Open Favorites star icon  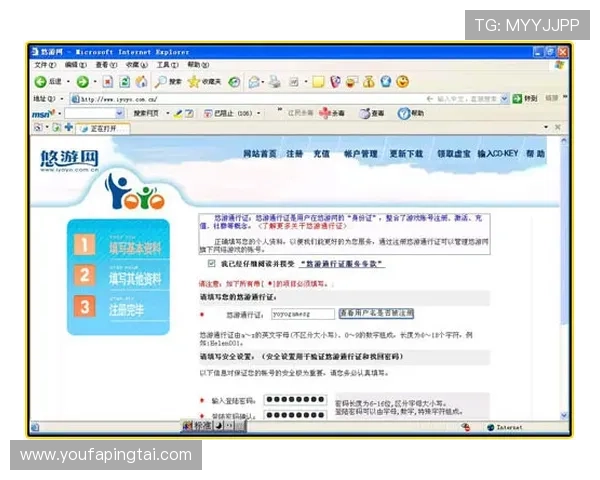pos(194,81)
